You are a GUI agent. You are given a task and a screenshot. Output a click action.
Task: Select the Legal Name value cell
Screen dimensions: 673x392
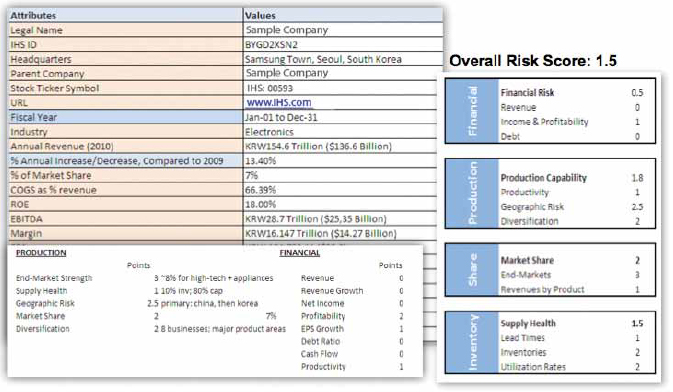coord(343,30)
